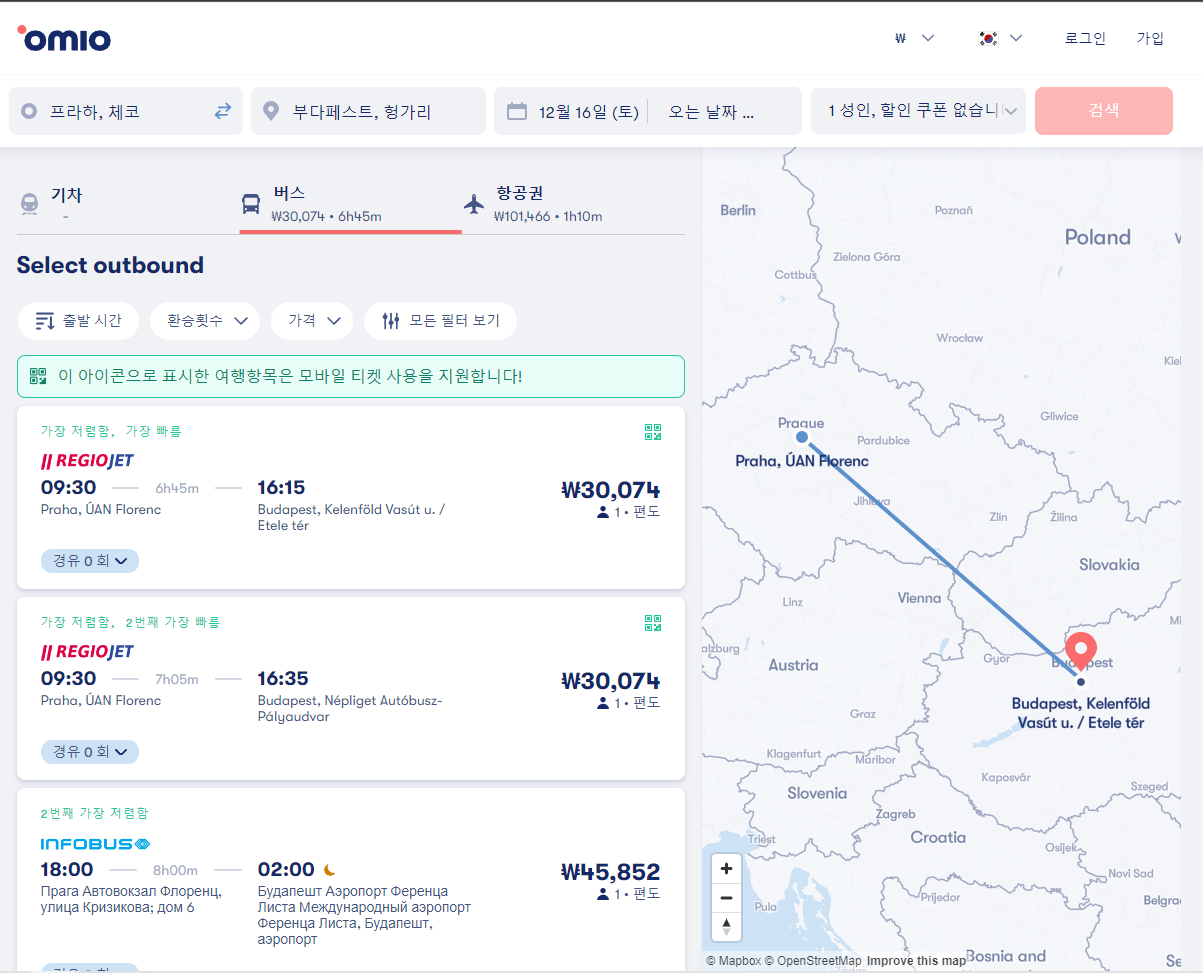Screen dimensions: 1203x973
Task: Click the airplane icon in 항공권 tab
Action: [474, 204]
